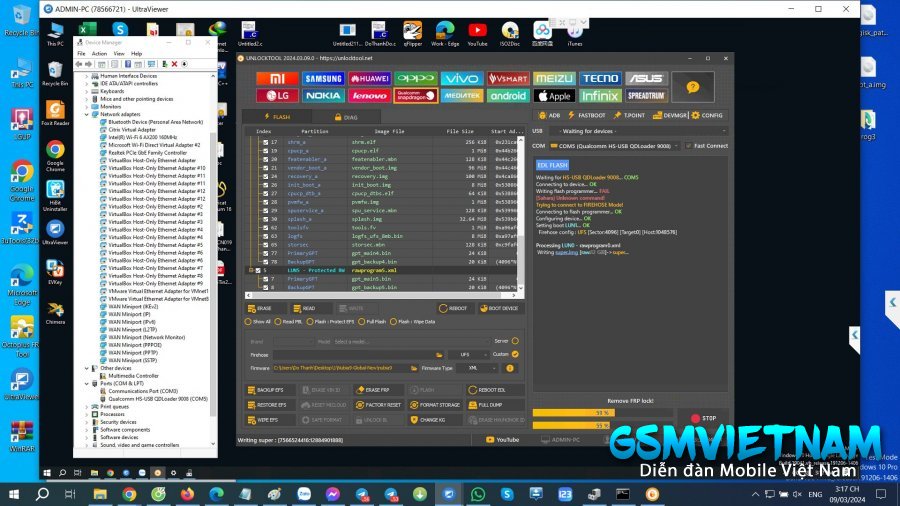
Task: Browse for Firehose file folder icon
Action: 439,355
